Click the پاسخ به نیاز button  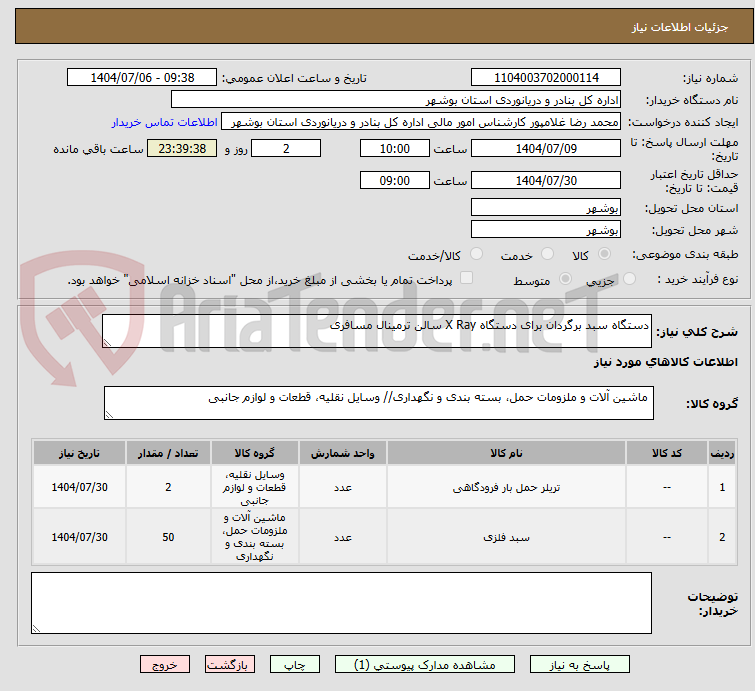click(581, 664)
